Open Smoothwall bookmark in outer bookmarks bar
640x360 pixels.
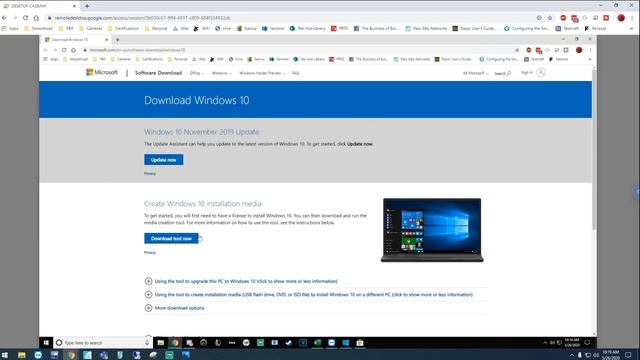pyautogui.click(x=39, y=29)
